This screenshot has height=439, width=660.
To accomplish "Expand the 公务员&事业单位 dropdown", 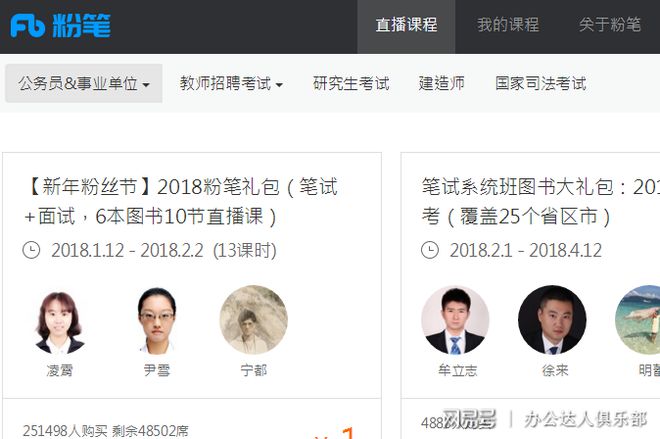I will tap(84, 83).
